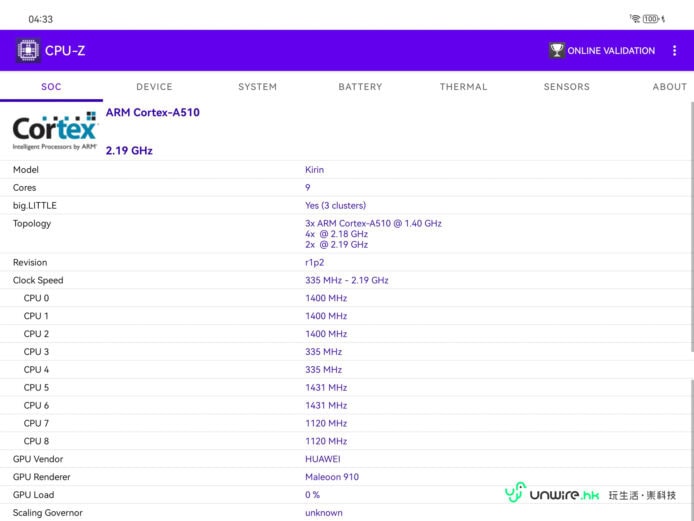Click the Cores label
694x521 pixels.
[x=24, y=188]
